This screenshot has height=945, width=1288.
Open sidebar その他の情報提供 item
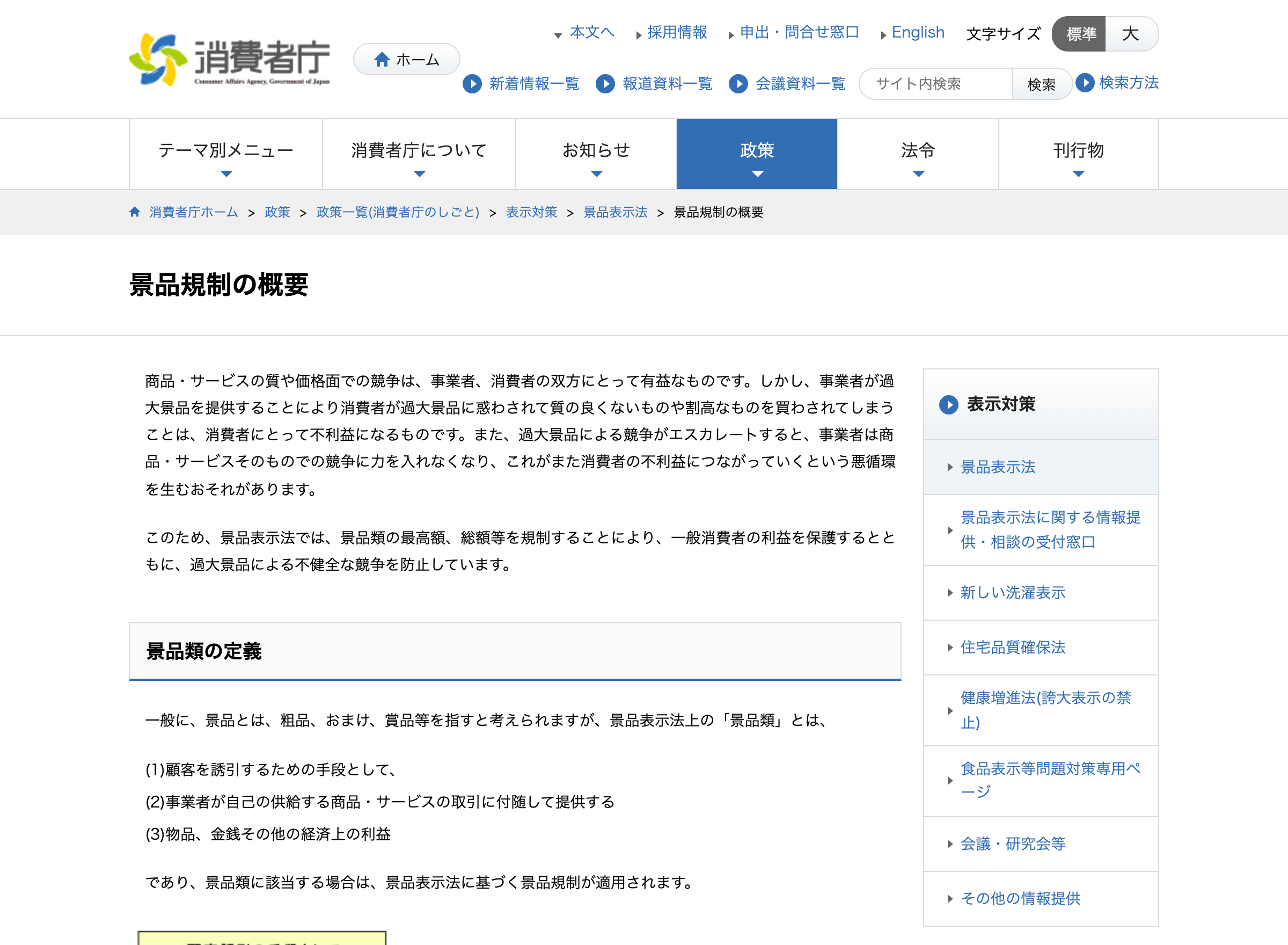click(x=1041, y=899)
